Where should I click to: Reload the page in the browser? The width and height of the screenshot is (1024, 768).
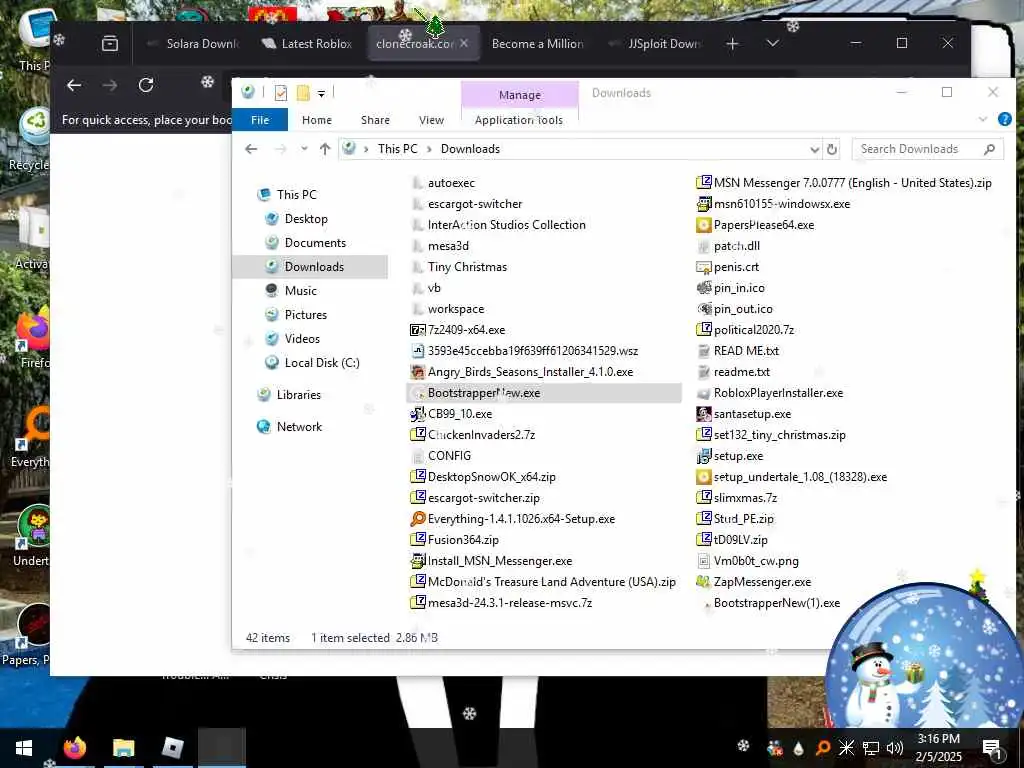146,85
